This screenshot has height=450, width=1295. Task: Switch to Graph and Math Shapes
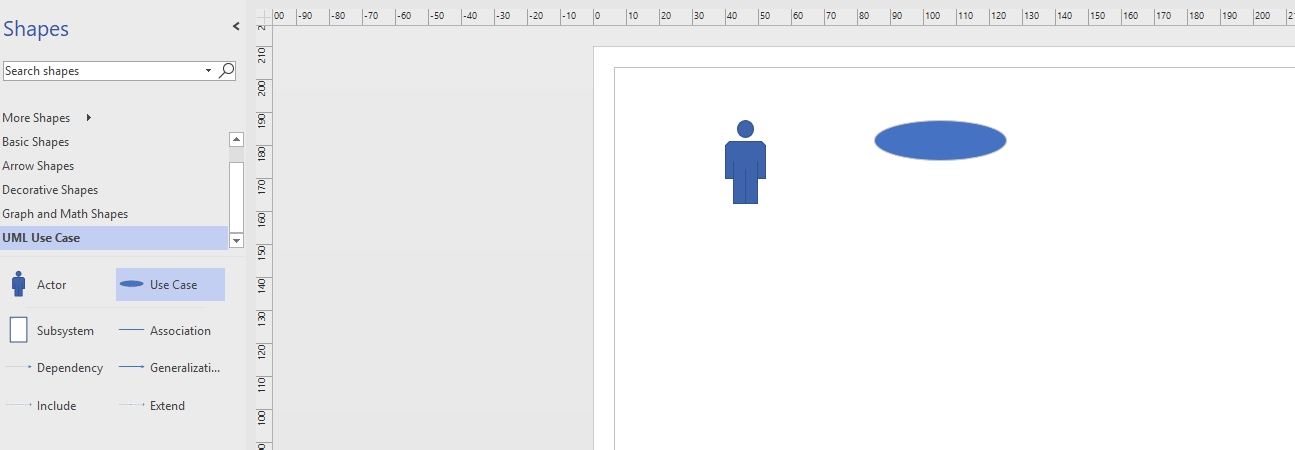[x=65, y=214]
